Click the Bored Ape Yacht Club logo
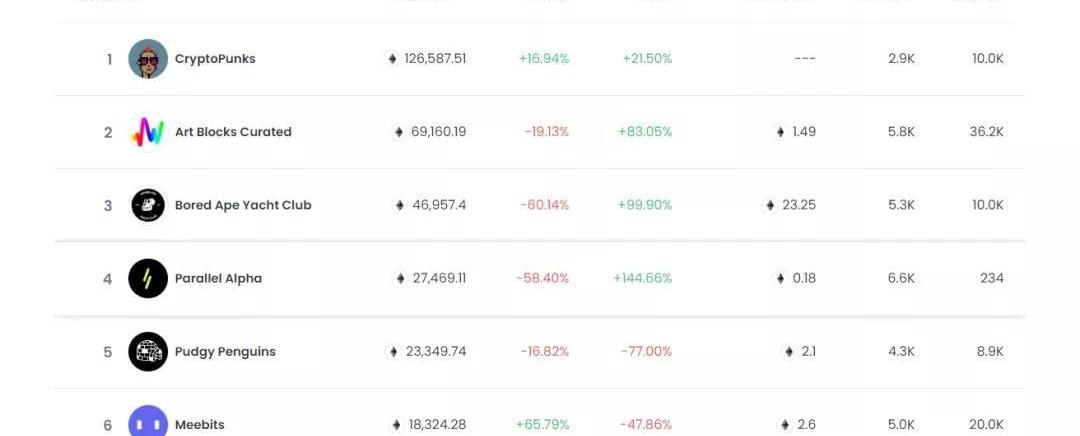 pos(148,205)
